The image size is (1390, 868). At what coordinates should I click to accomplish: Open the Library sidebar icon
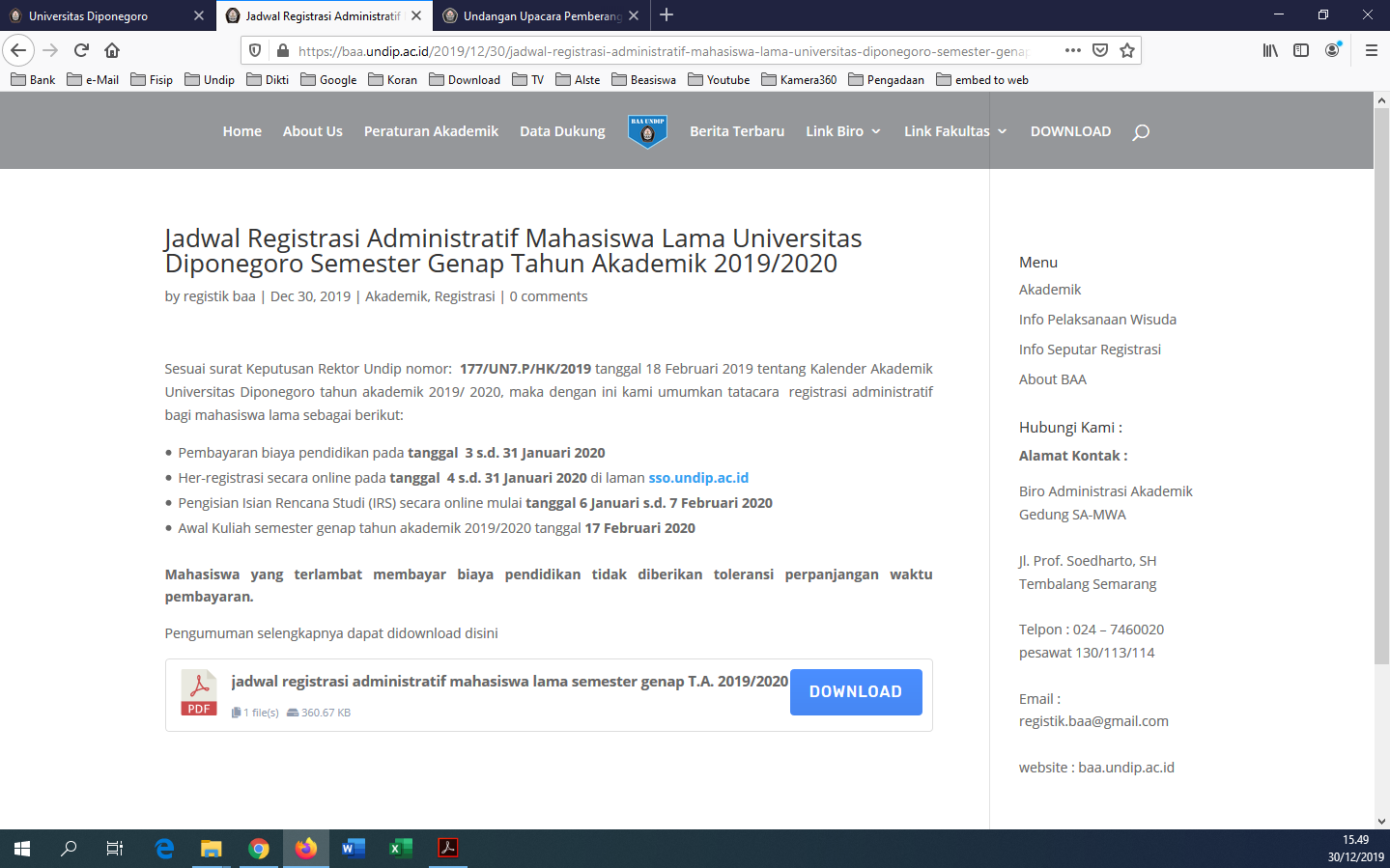click(x=1270, y=50)
